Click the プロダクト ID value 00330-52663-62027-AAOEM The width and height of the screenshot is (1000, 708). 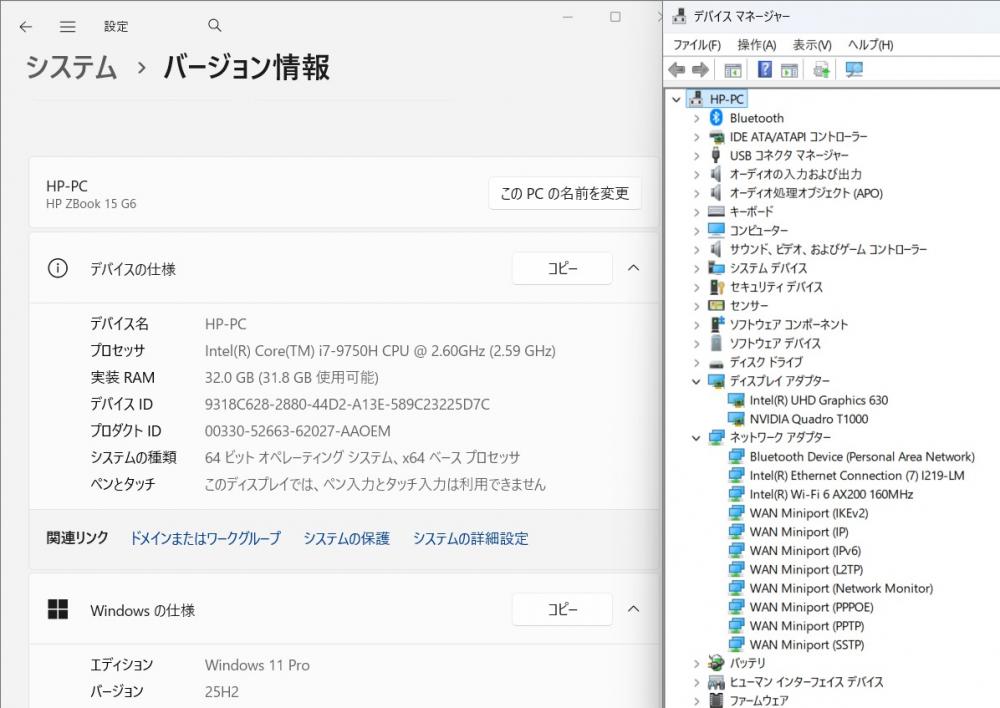click(x=297, y=431)
